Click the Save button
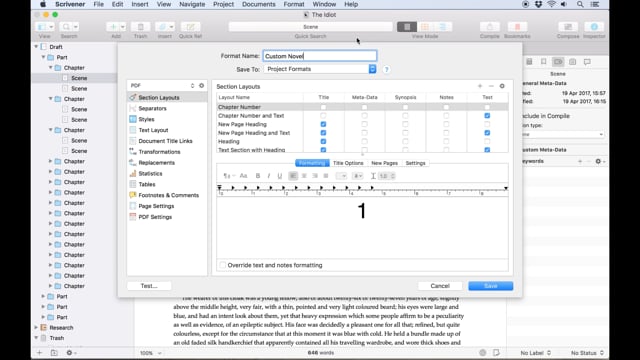 pyautogui.click(x=491, y=286)
